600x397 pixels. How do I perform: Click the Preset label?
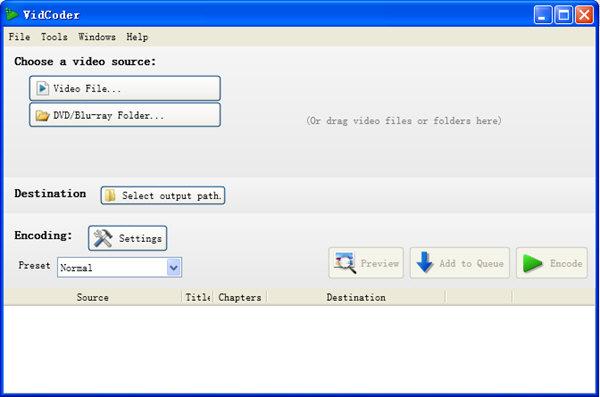[34, 265]
